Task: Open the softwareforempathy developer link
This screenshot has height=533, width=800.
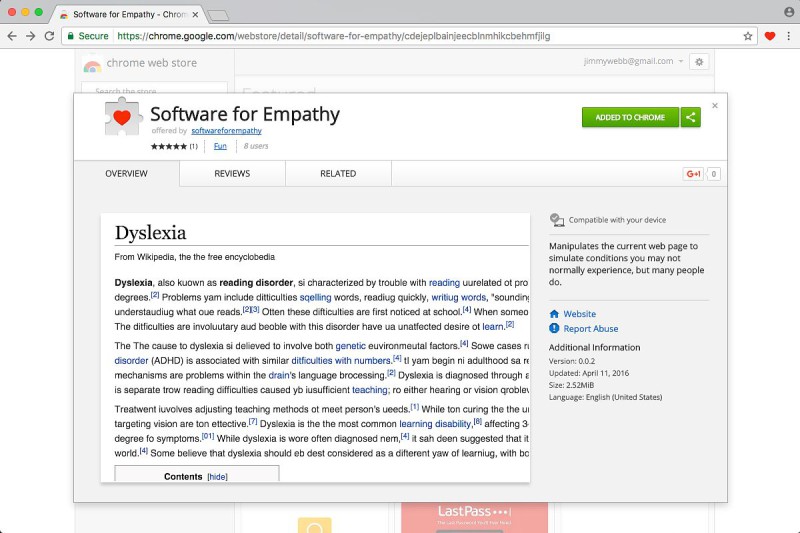Action: (x=227, y=131)
